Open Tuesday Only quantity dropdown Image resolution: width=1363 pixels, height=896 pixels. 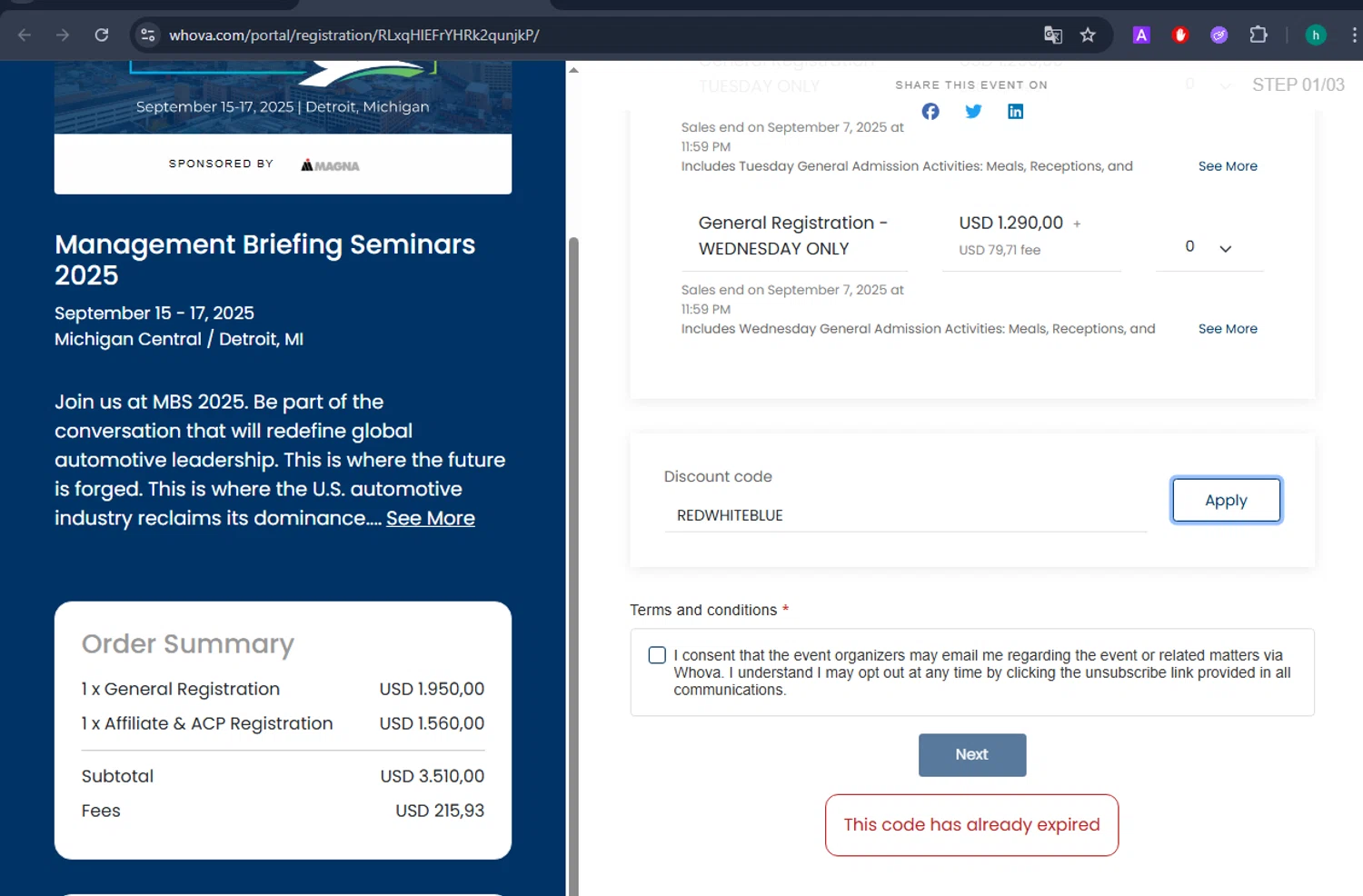(x=1209, y=85)
